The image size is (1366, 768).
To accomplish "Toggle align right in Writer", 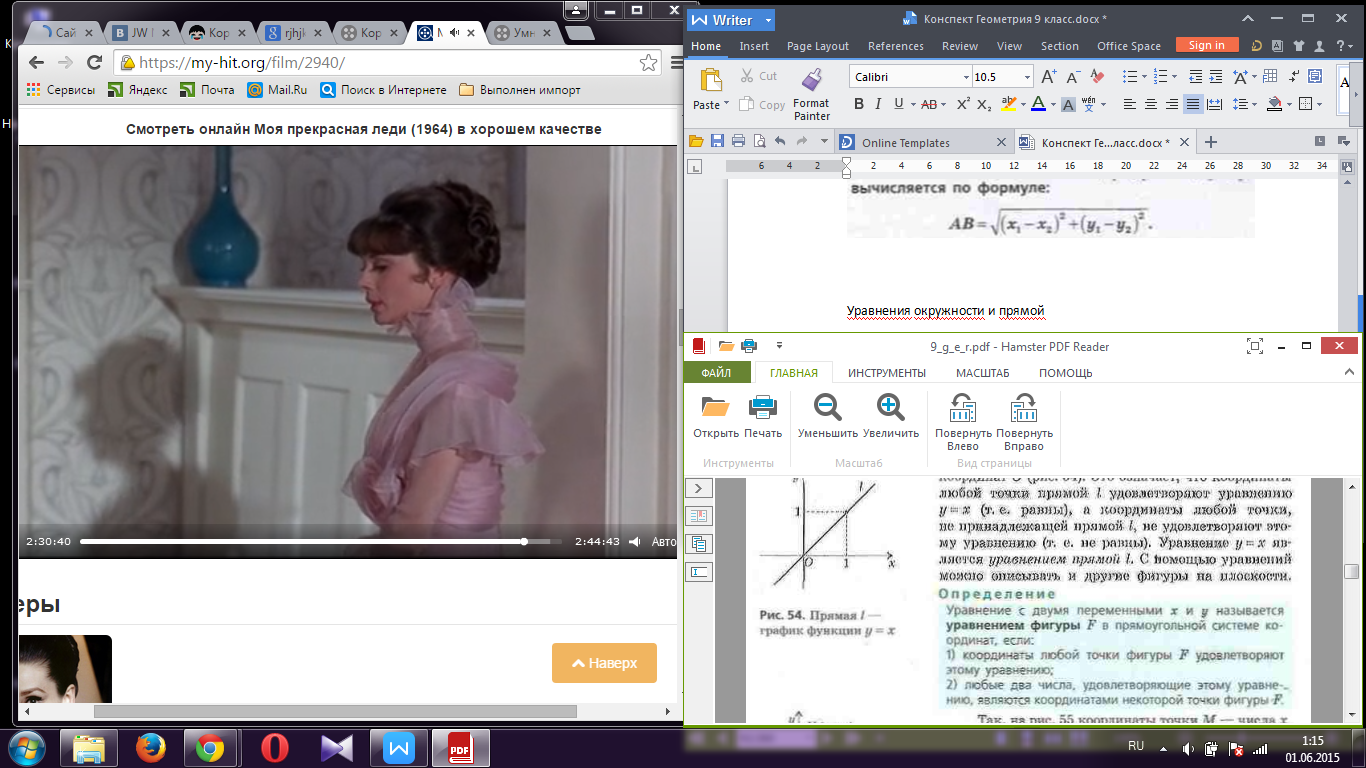I will click(x=1171, y=104).
